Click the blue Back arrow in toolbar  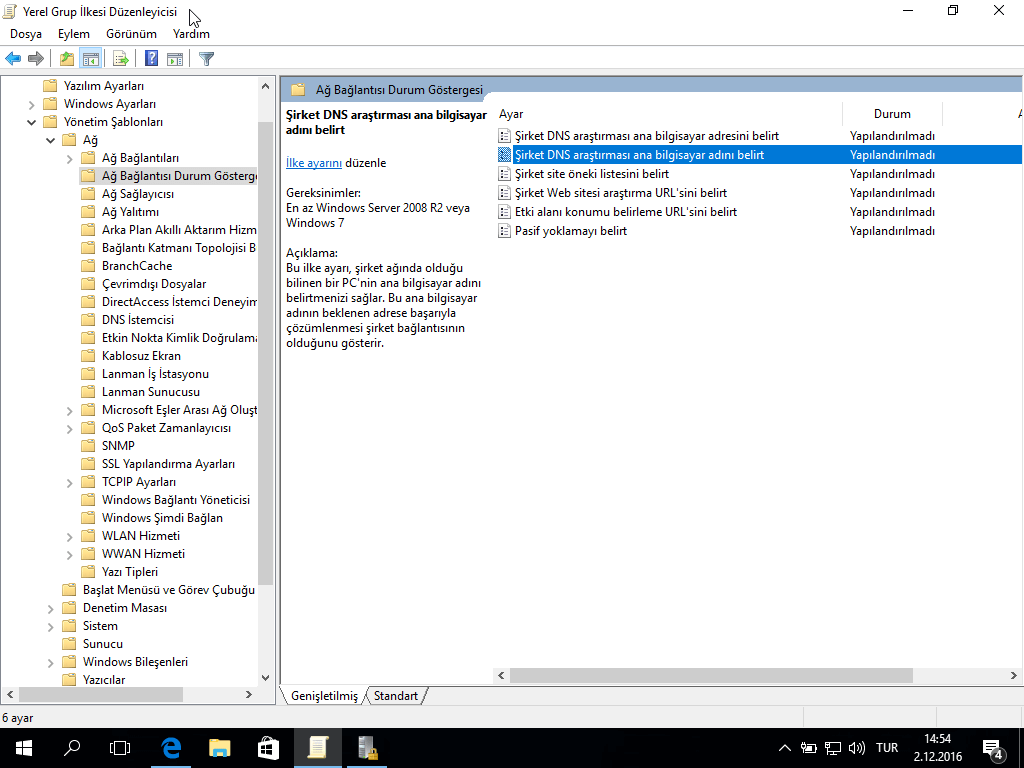click(x=13, y=59)
